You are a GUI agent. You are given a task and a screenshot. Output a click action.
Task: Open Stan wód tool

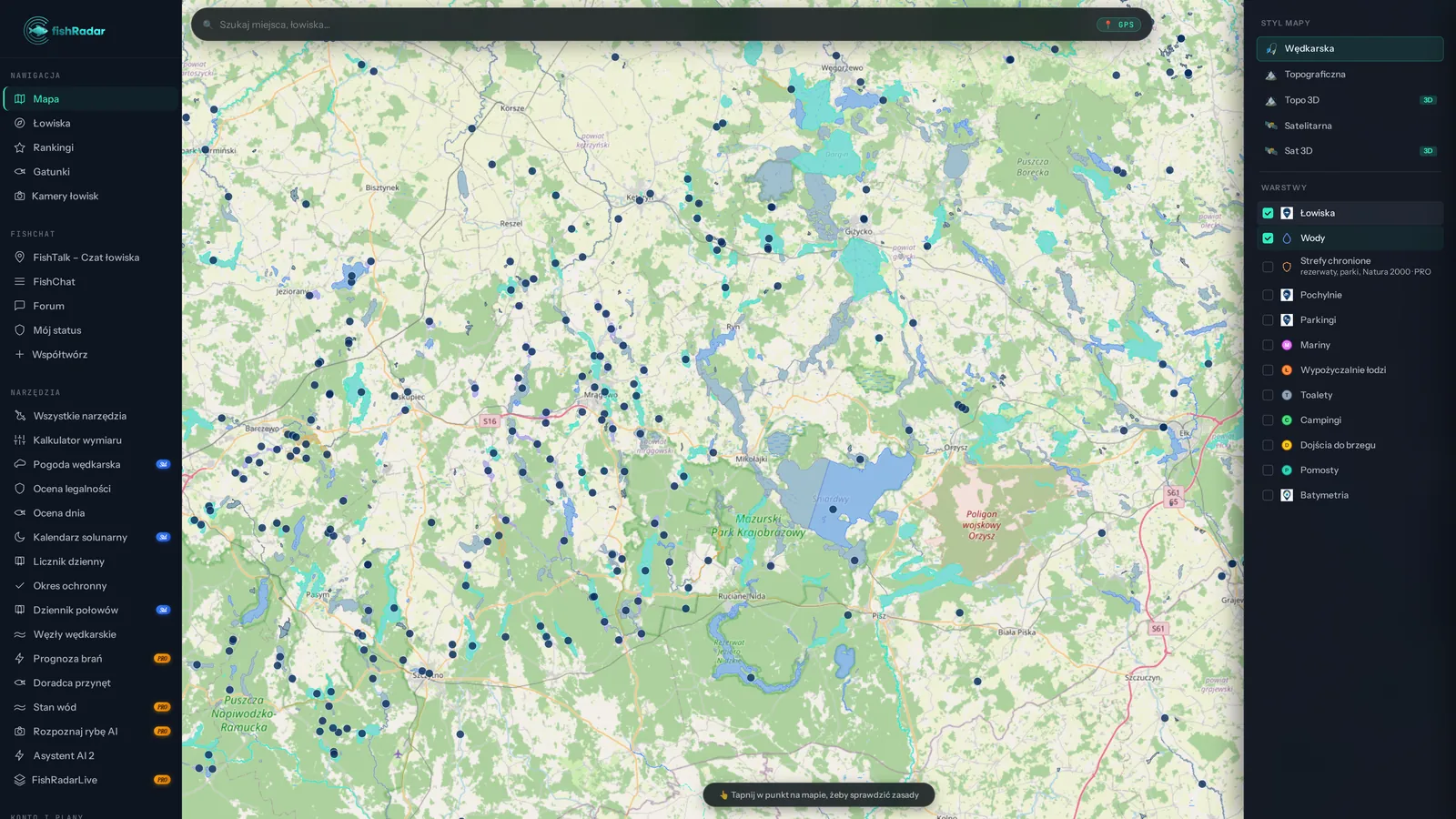click(x=89, y=707)
